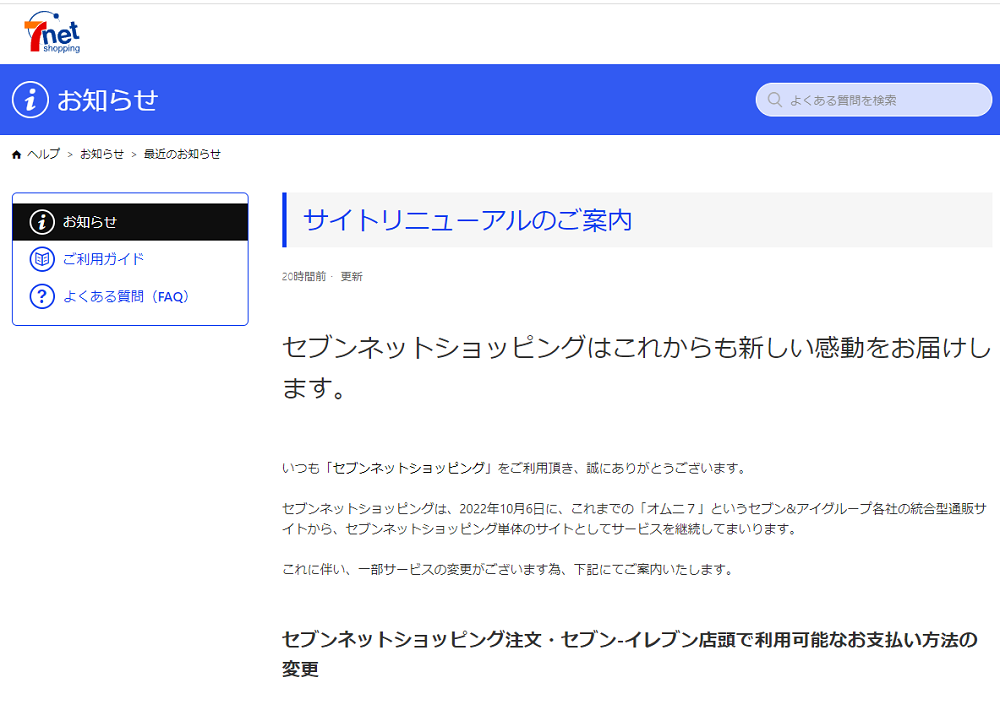Select ご利用ガイド in the sidebar menu
Screen dimensions: 1000x710
pos(130,259)
